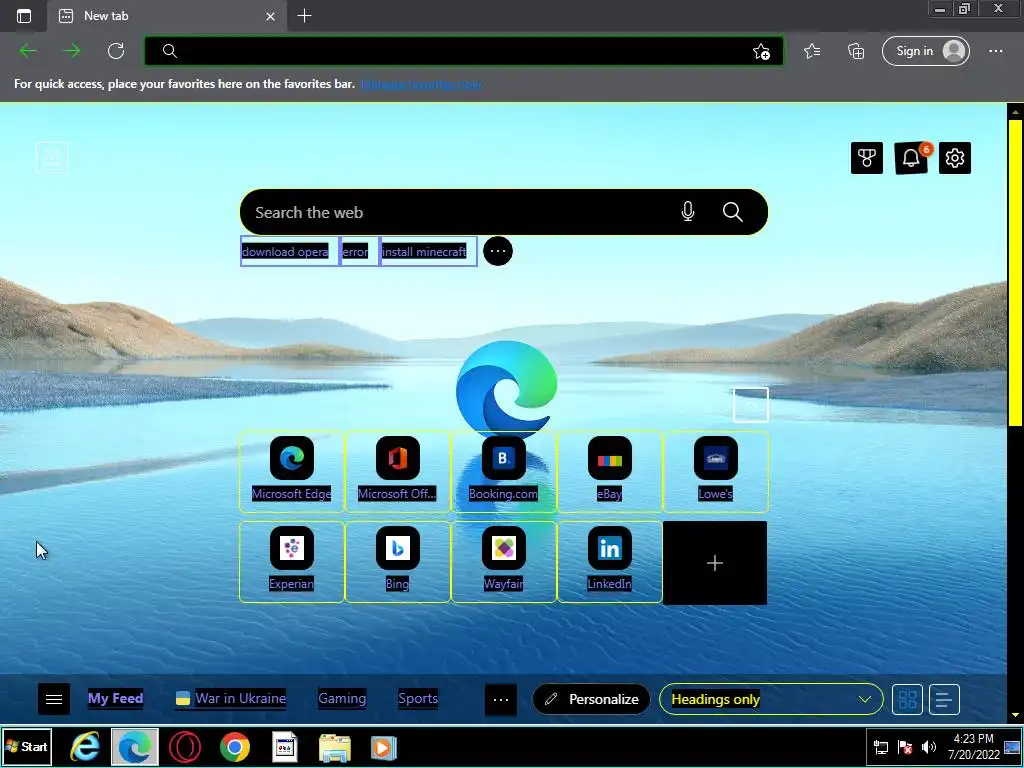Expand the Headings only dropdown
Screen dimensions: 1024x768
pos(771,699)
